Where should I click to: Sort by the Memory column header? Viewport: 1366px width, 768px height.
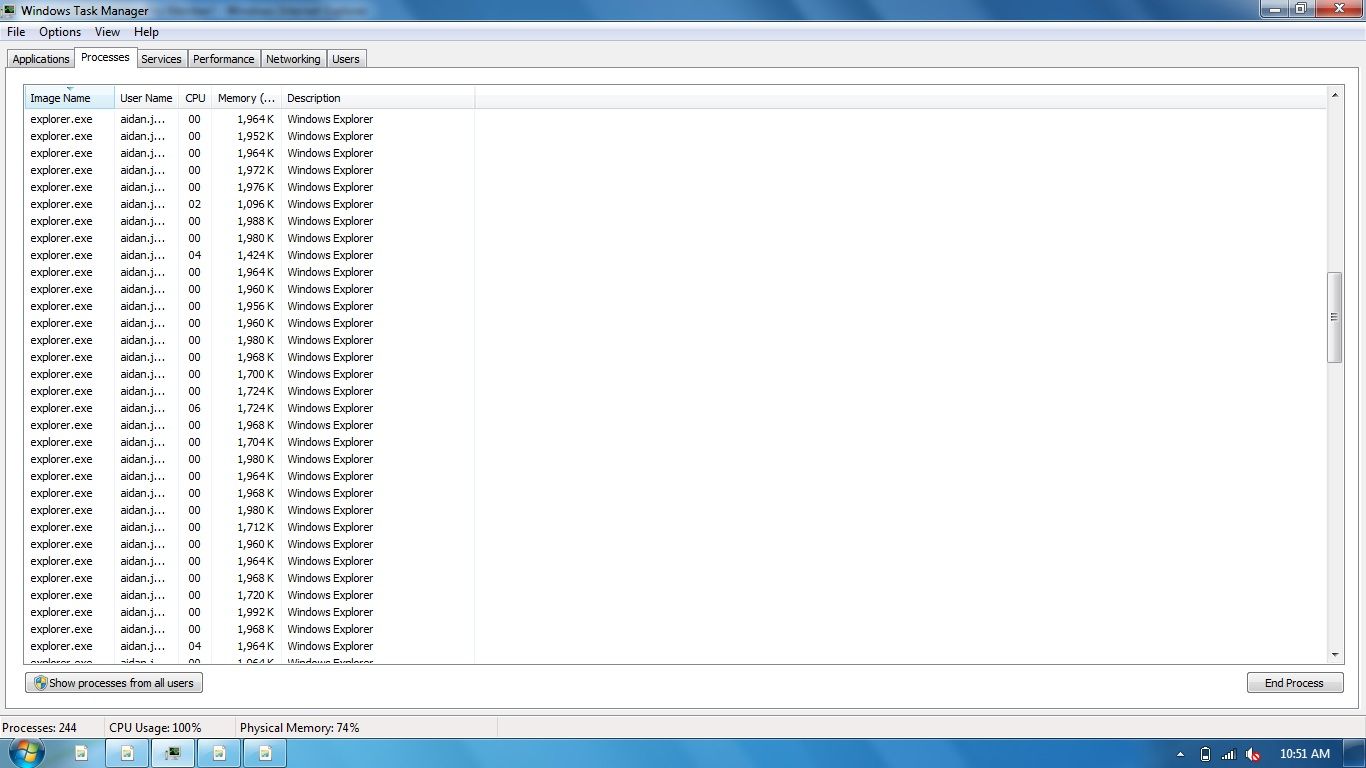[x=246, y=98]
